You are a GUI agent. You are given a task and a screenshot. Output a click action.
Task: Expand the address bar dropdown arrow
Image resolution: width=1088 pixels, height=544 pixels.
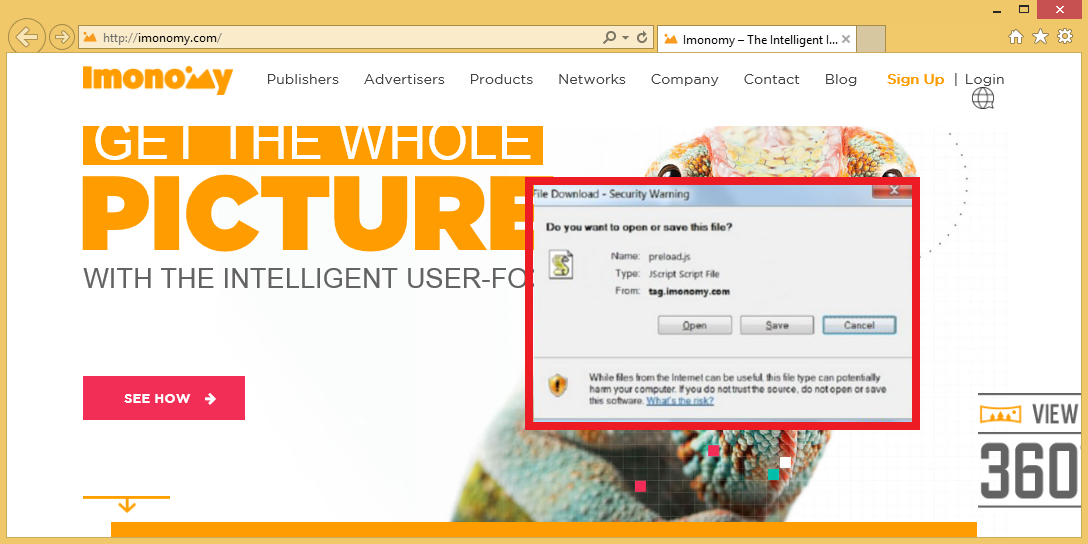[626, 38]
